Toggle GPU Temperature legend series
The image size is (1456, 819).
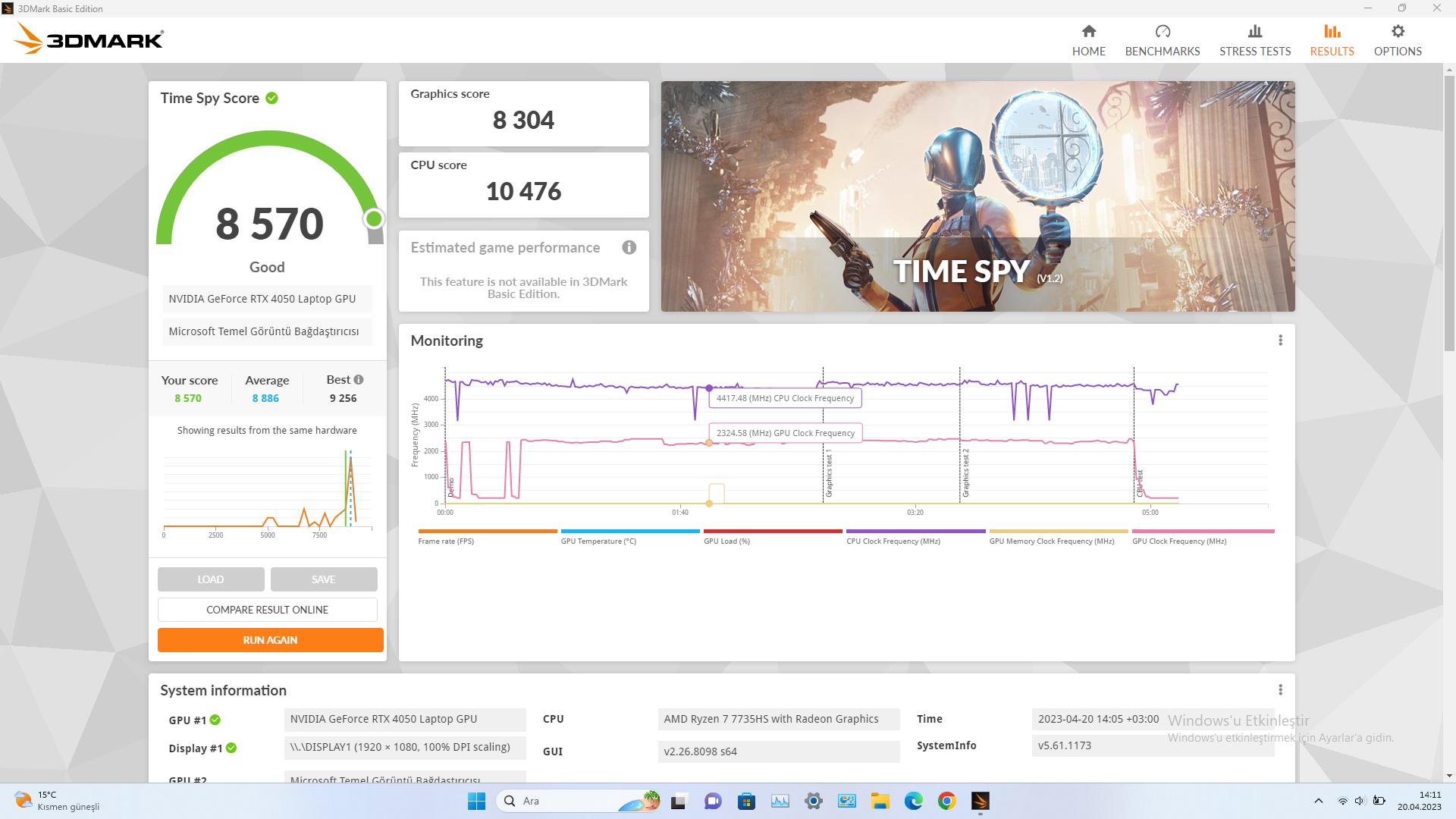point(598,541)
